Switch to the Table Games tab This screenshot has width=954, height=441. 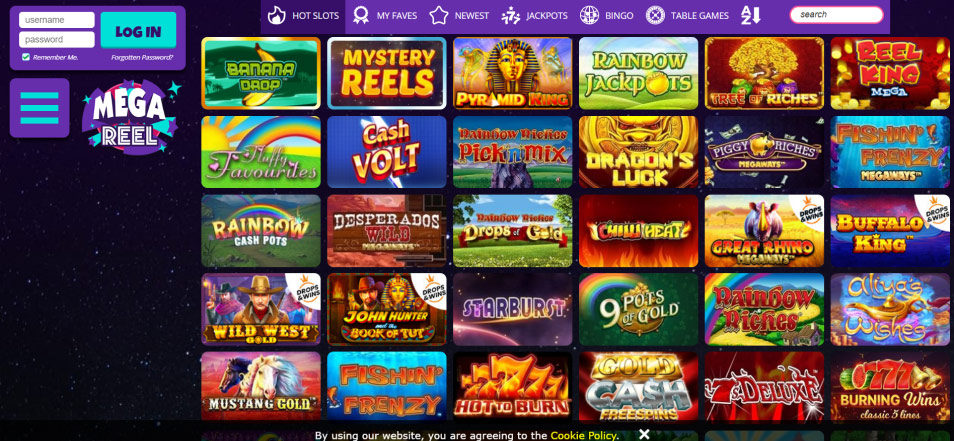(687, 16)
